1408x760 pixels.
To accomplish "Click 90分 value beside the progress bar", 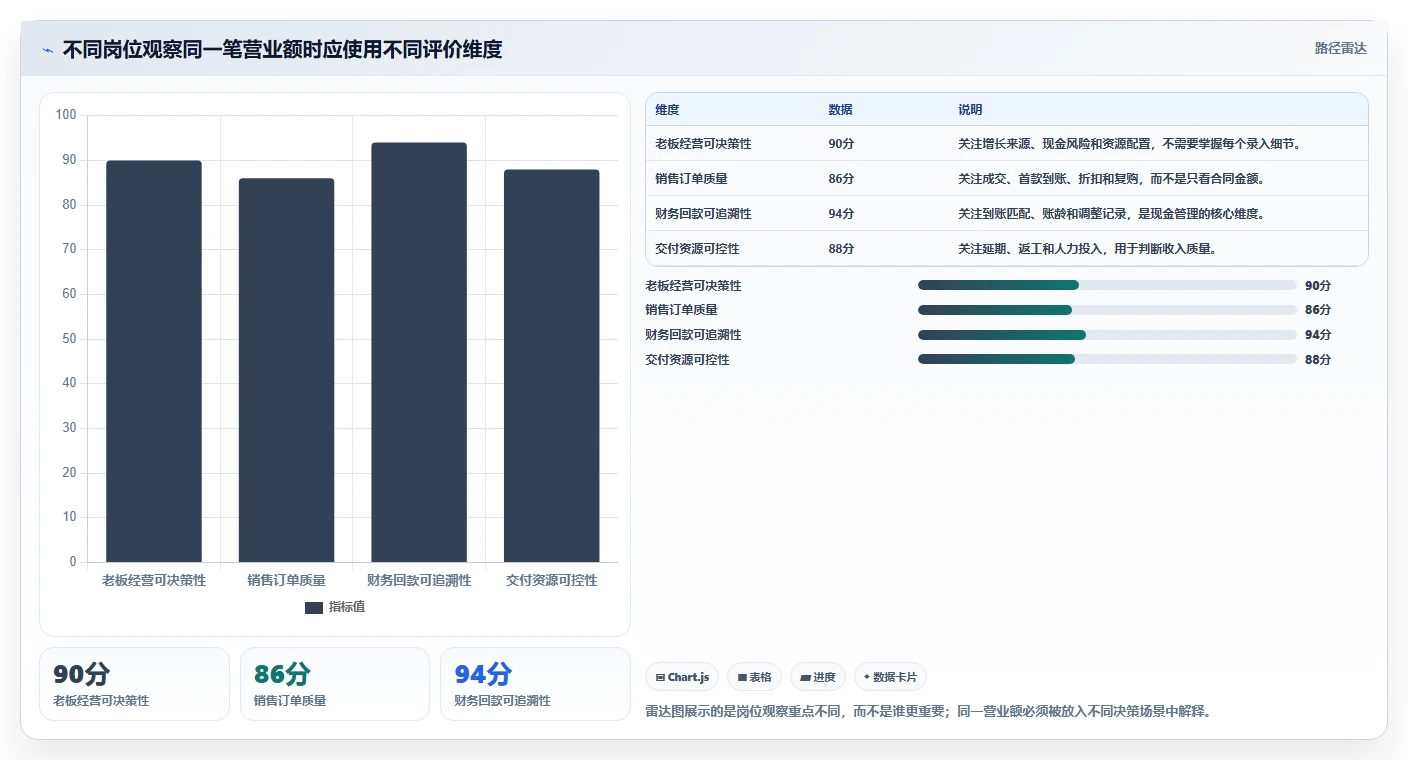I will click(x=1318, y=286).
